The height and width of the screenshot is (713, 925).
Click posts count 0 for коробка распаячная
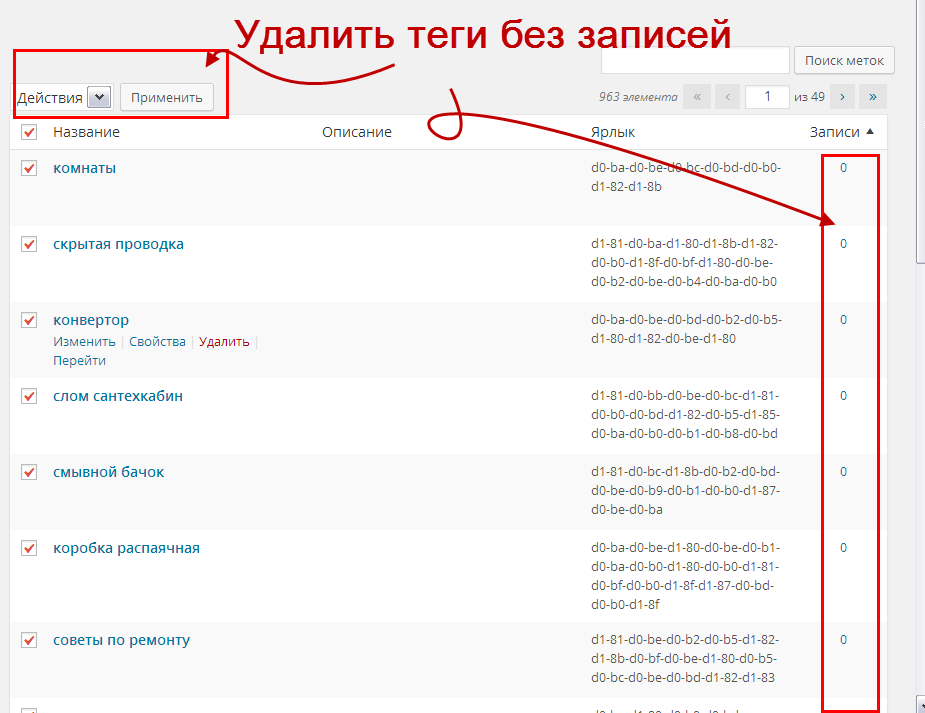tap(843, 548)
